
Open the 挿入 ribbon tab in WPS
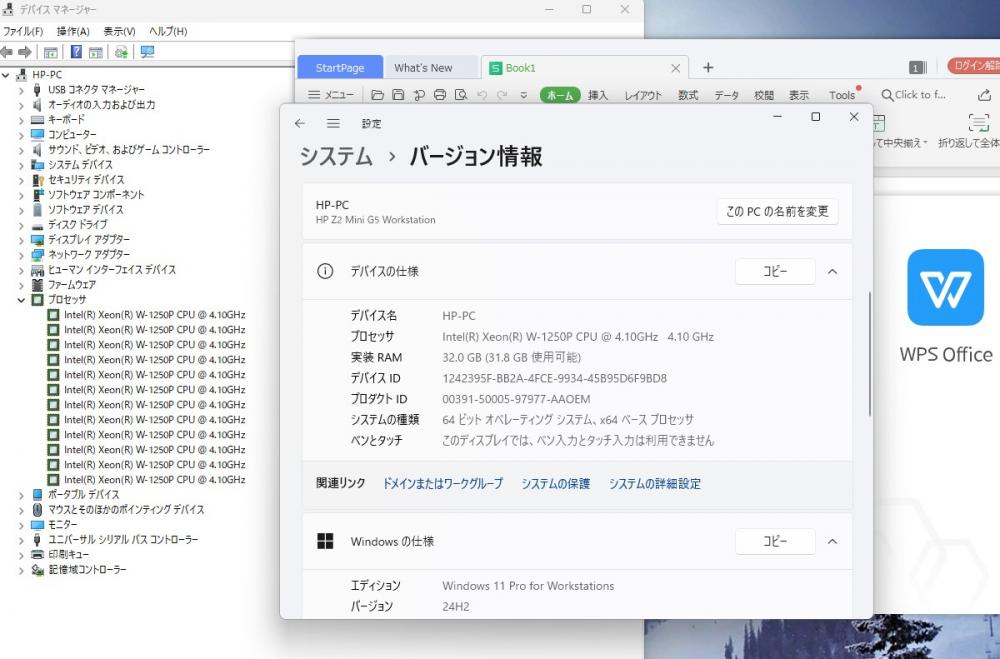click(598, 95)
